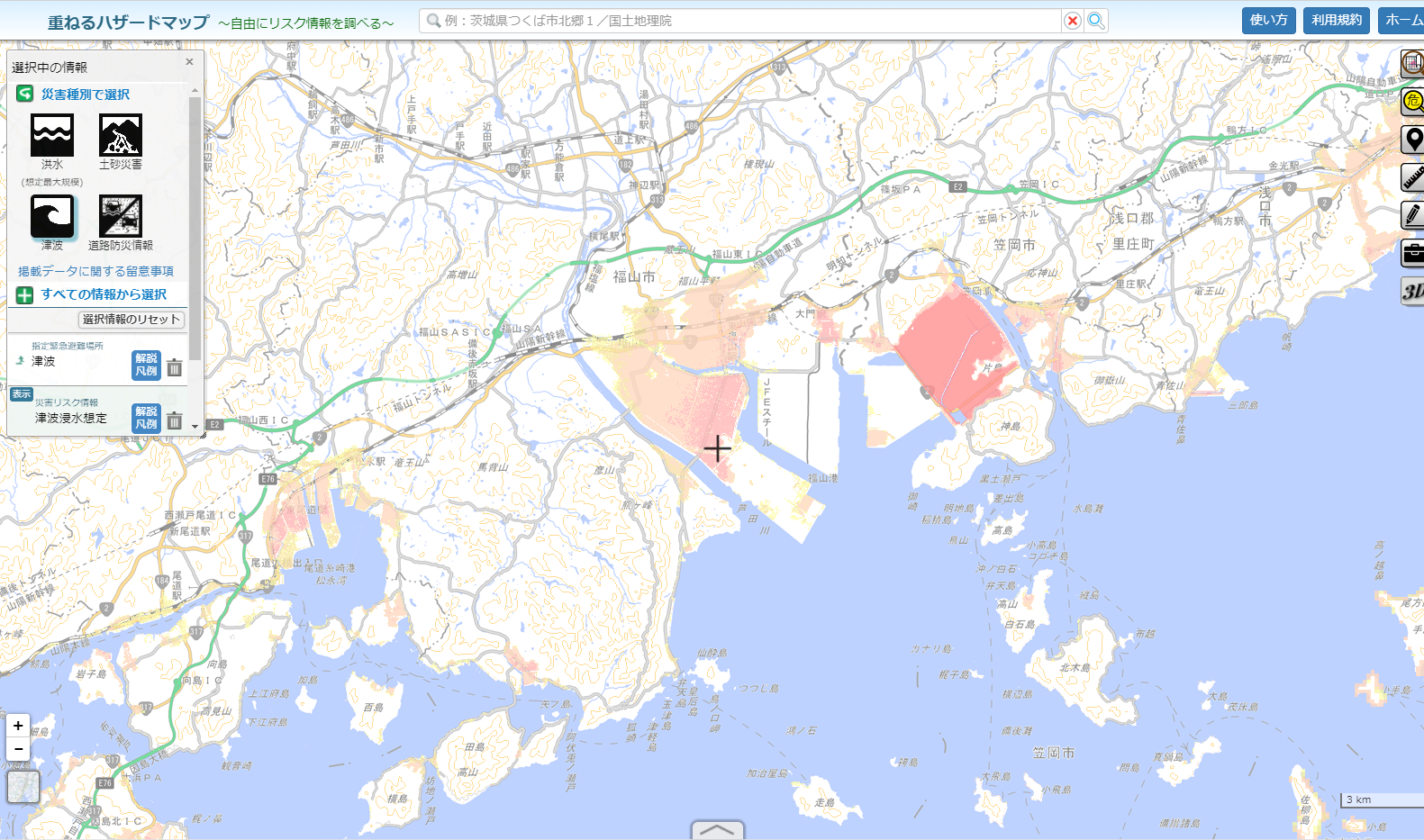Image resolution: width=1424 pixels, height=840 pixels.
Task: Click the 重ねるハザードマップ title
Action: click(128, 23)
